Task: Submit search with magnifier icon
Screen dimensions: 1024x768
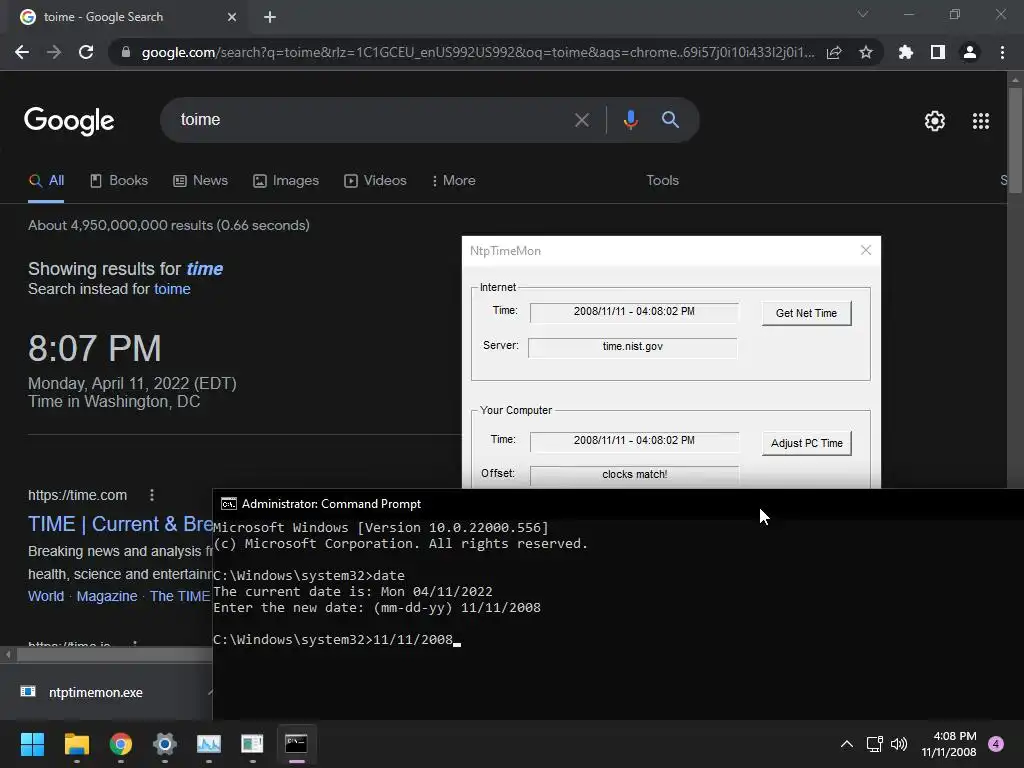Action: pos(670,120)
